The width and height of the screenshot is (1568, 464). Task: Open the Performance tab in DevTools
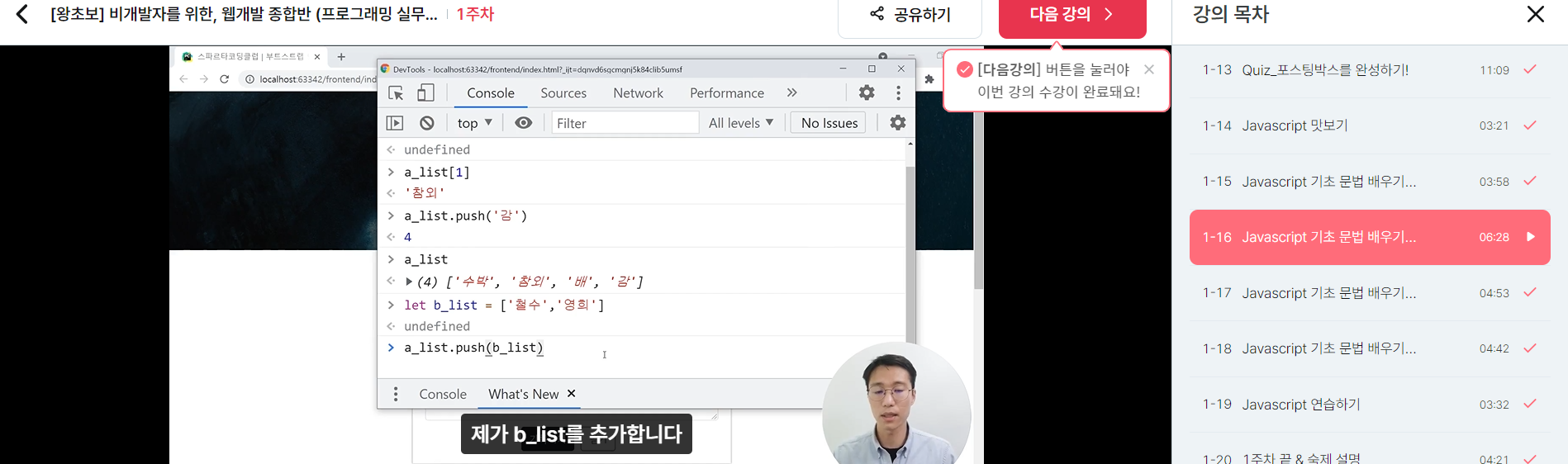(727, 93)
